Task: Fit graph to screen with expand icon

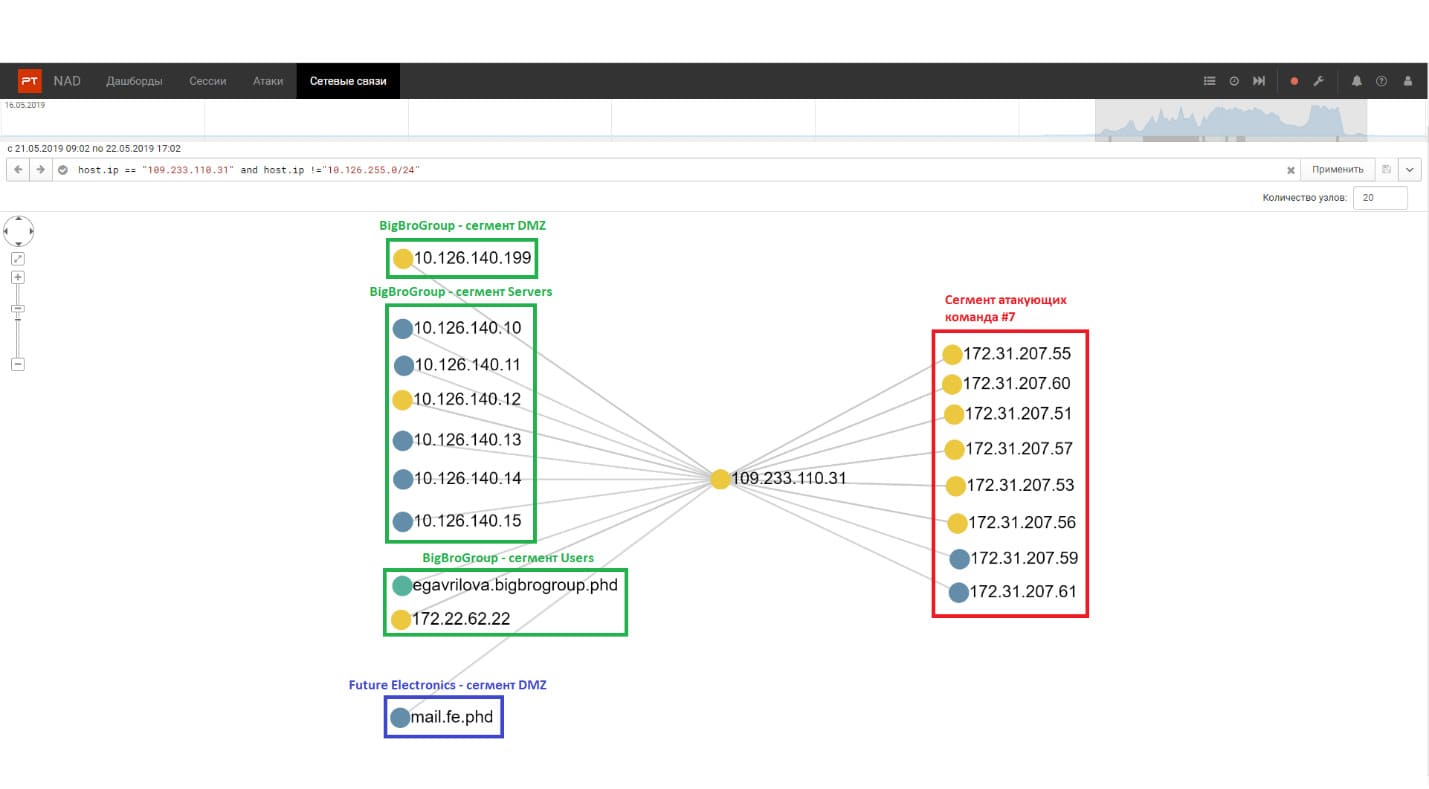Action: click(x=18, y=258)
